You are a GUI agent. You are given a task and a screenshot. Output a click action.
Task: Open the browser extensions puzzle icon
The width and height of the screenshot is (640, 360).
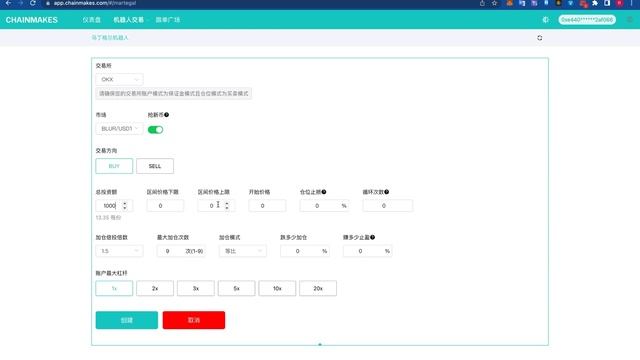point(595,3)
